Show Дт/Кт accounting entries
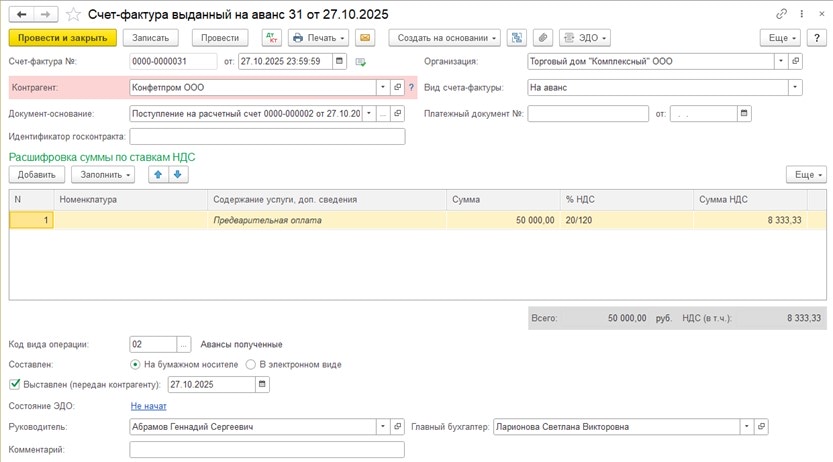Screen dimensions: 833x462 click(x=271, y=38)
